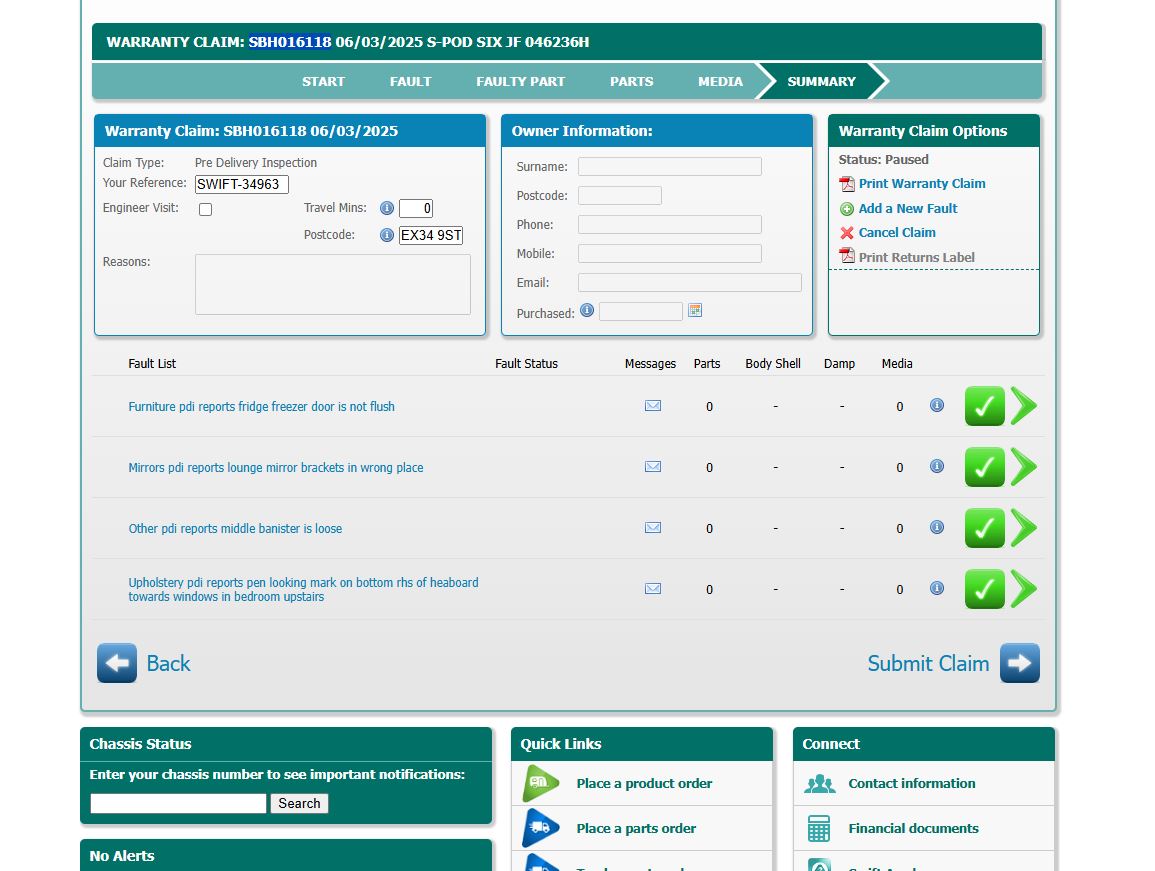The width and height of the screenshot is (1155, 871).
Task: Click the Place a parts order link
Action: [636, 828]
